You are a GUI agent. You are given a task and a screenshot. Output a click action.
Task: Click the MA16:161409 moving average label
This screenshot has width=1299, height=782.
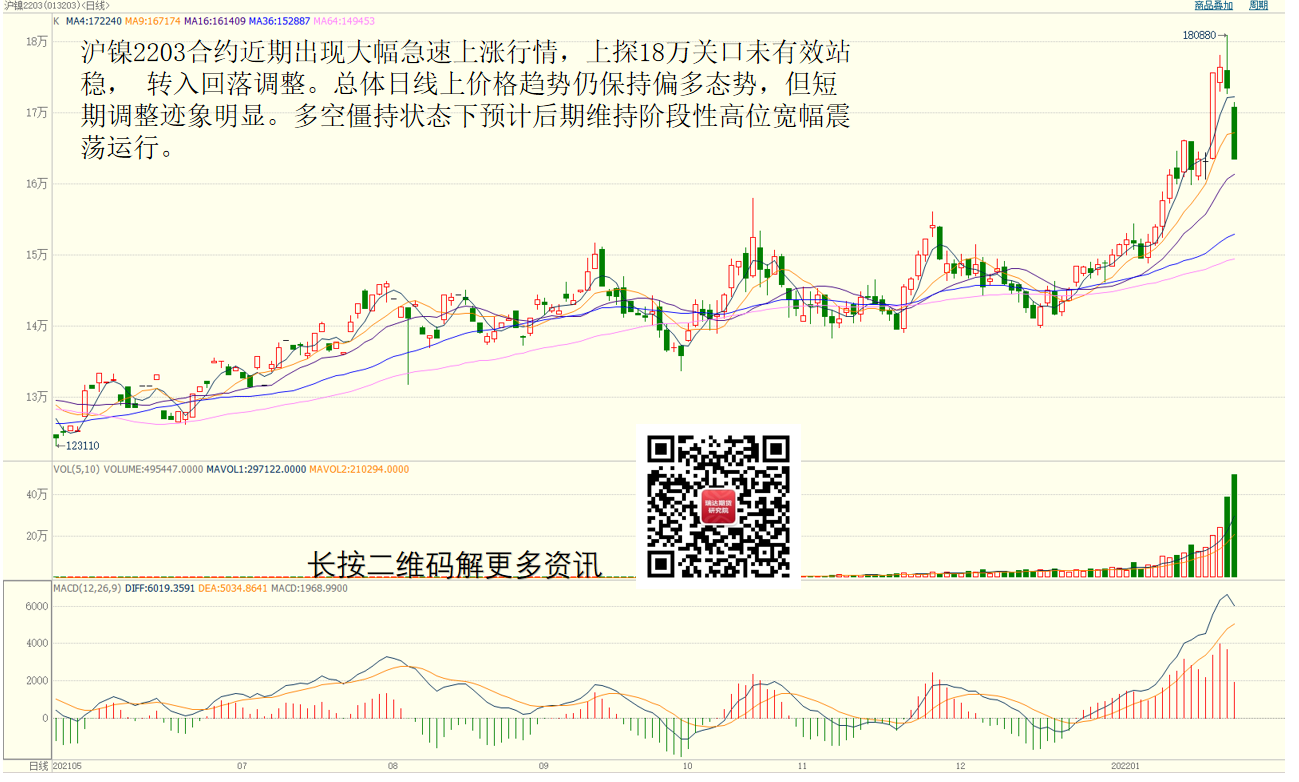point(214,20)
